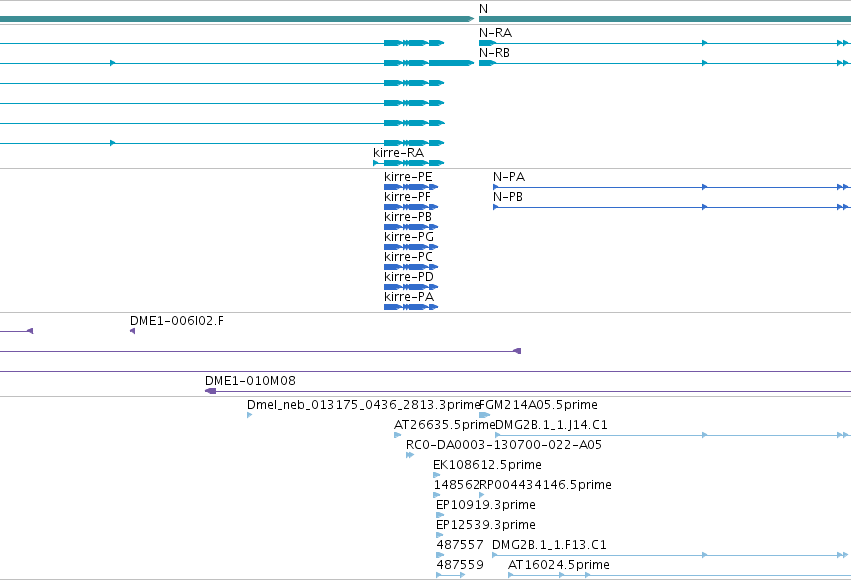Click the FGM214A05.5prime EST label
This screenshot has height=580, width=851.
(538, 405)
